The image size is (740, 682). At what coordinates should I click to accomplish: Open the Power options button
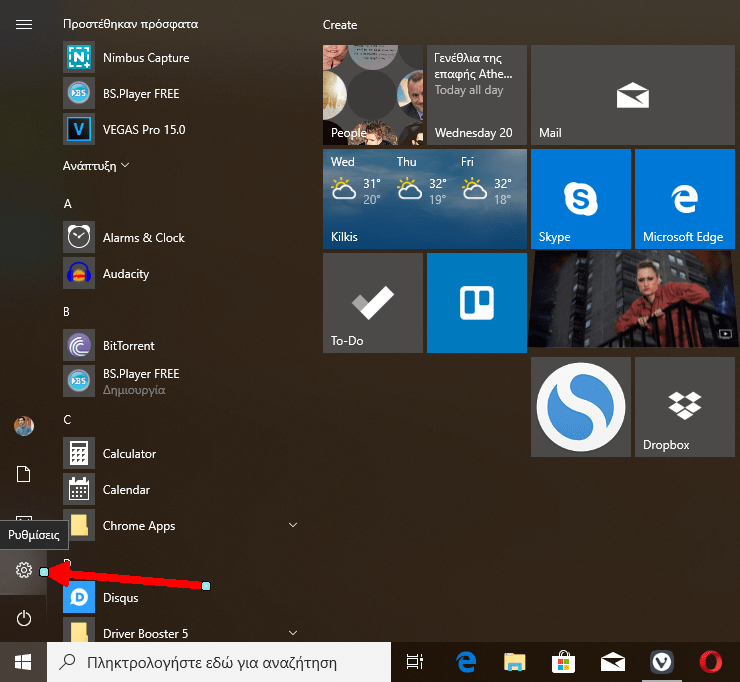point(24,618)
